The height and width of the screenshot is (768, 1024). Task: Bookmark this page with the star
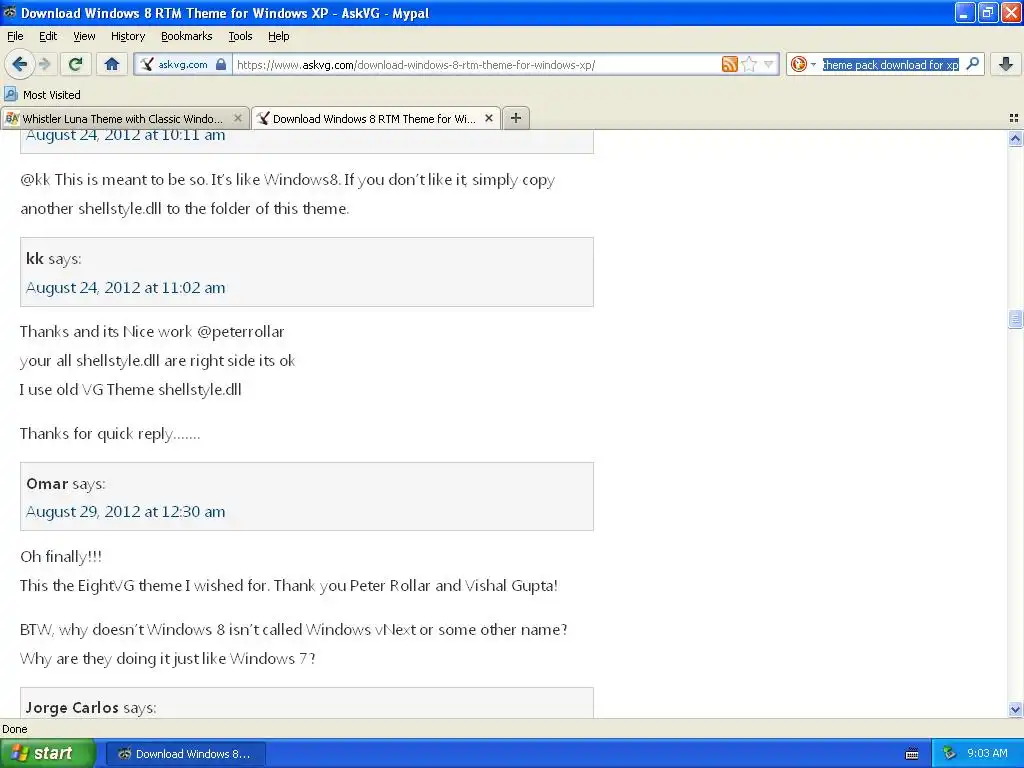click(749, 64)
